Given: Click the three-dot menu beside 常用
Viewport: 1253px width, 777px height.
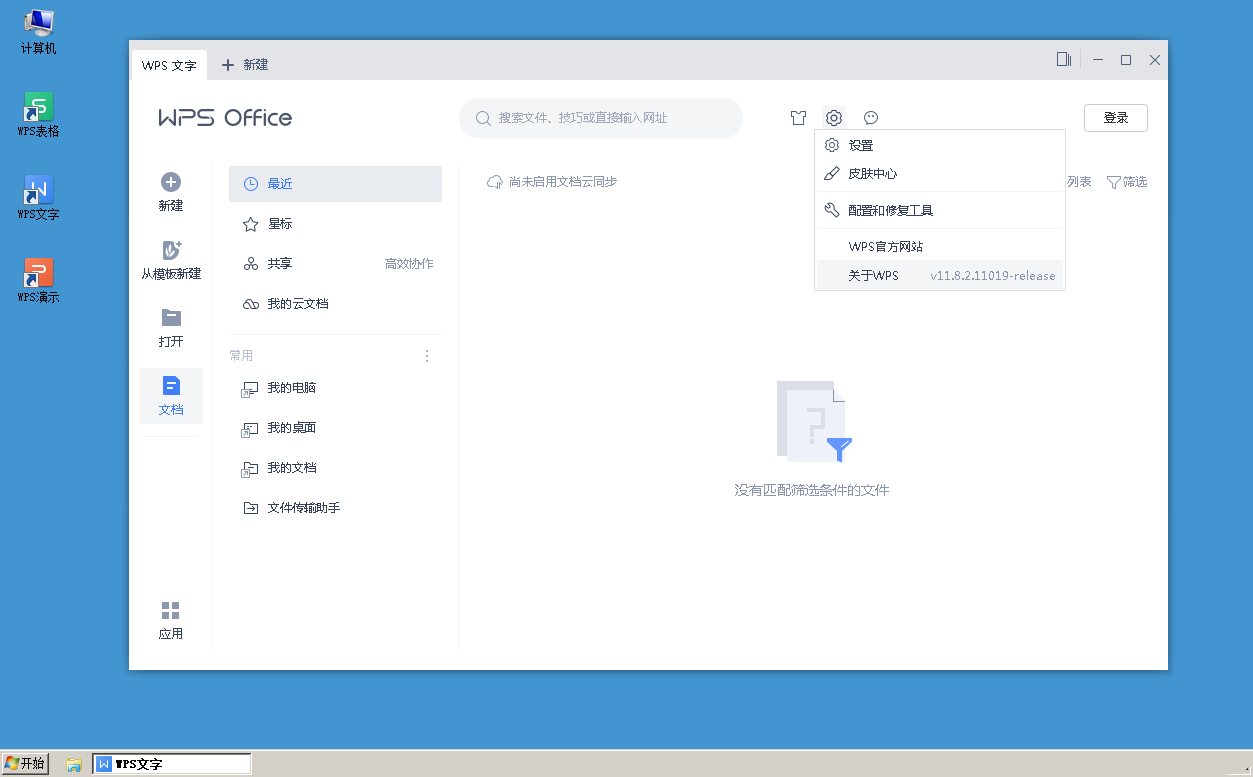Looking at the screenshot, I should click(427, 356).
